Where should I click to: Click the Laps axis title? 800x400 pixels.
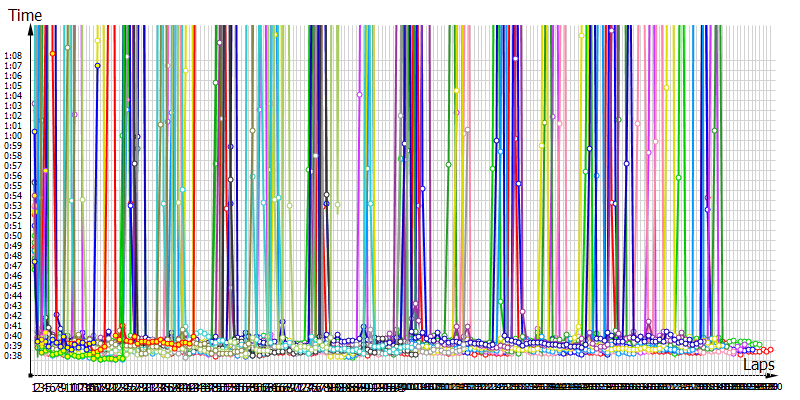(758, 366)
